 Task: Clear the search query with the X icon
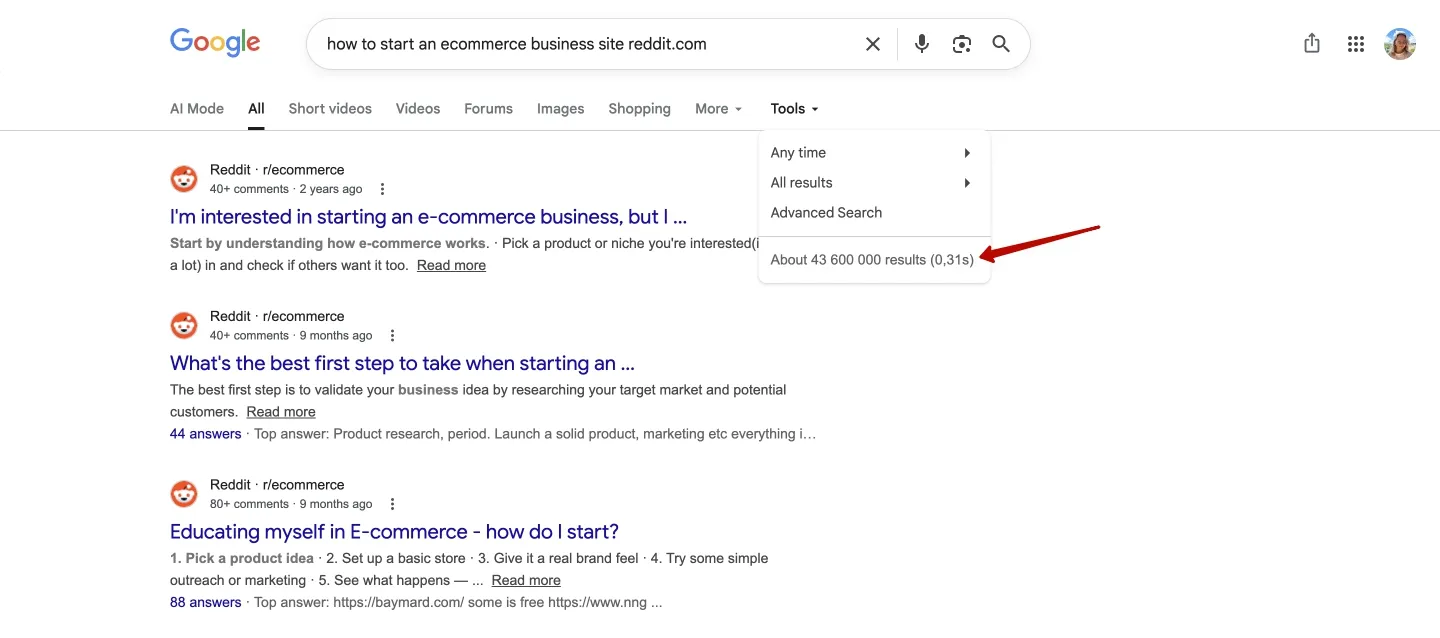pyautogui.click(x=872, y=43)
